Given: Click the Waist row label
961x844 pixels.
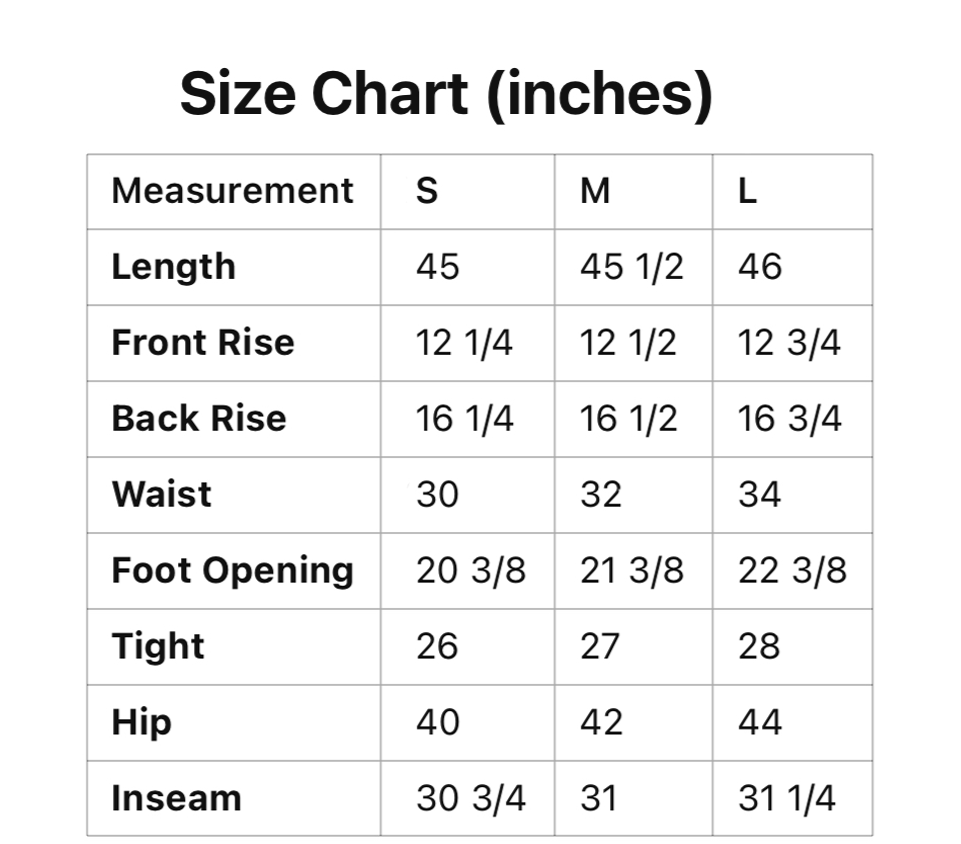Looking at the screenshot, I should click(x=162, y=495).
